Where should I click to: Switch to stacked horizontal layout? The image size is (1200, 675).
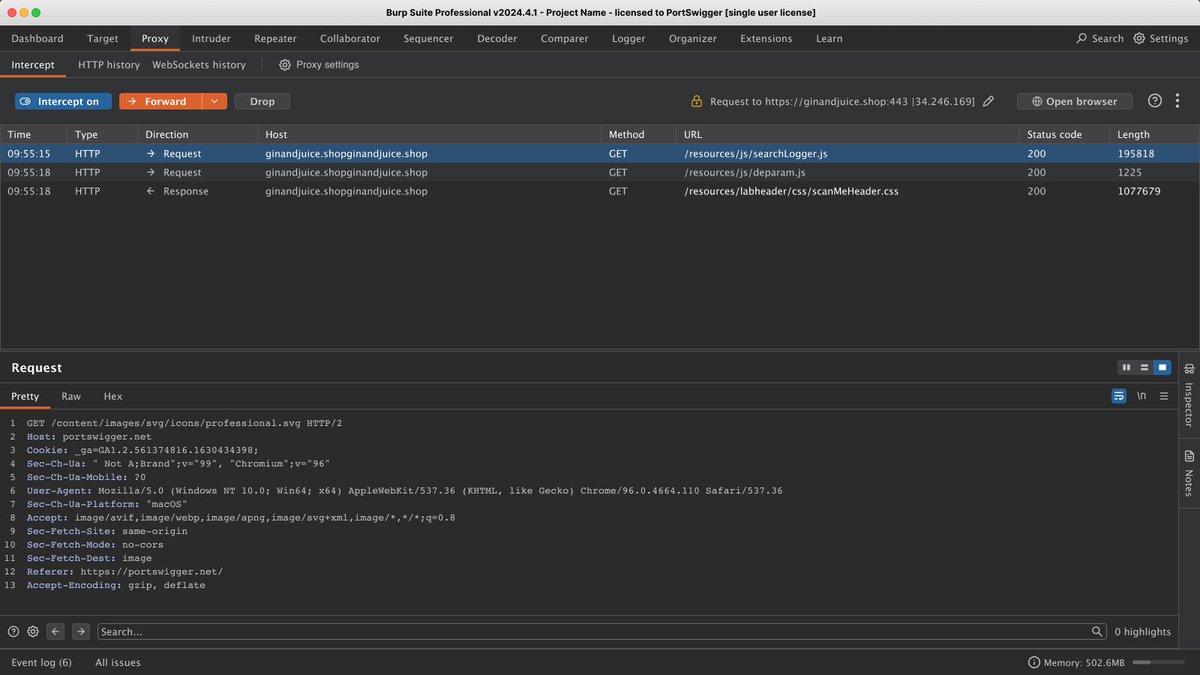[1144, 368]
